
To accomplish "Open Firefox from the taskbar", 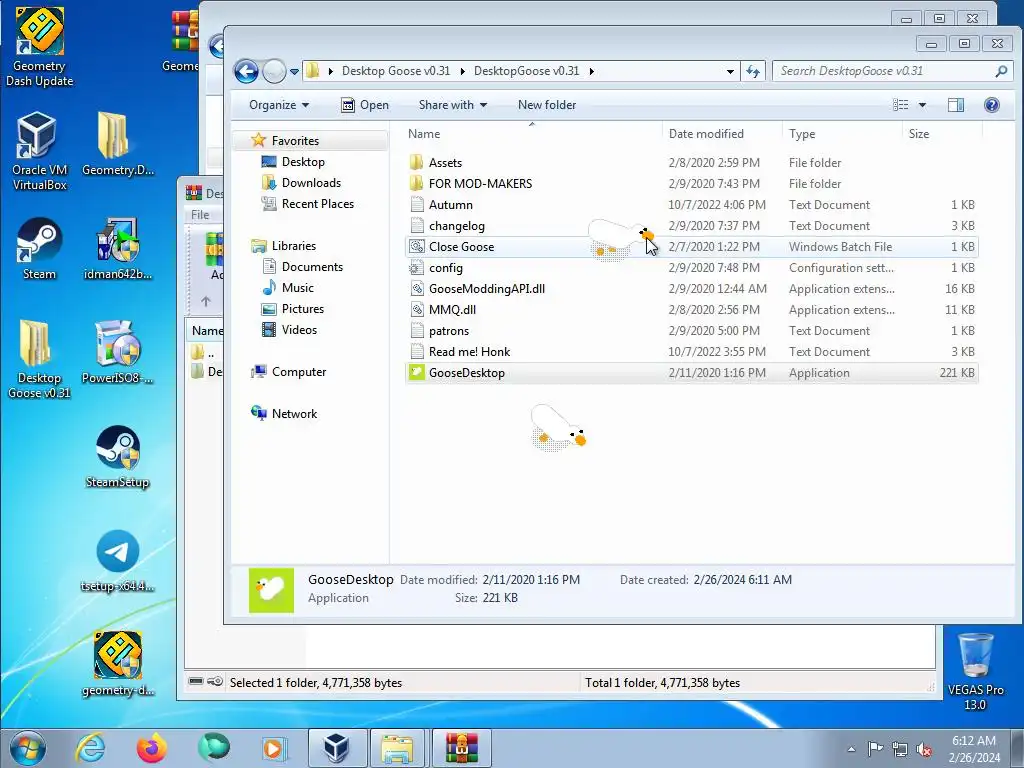I will click(152, 748).
